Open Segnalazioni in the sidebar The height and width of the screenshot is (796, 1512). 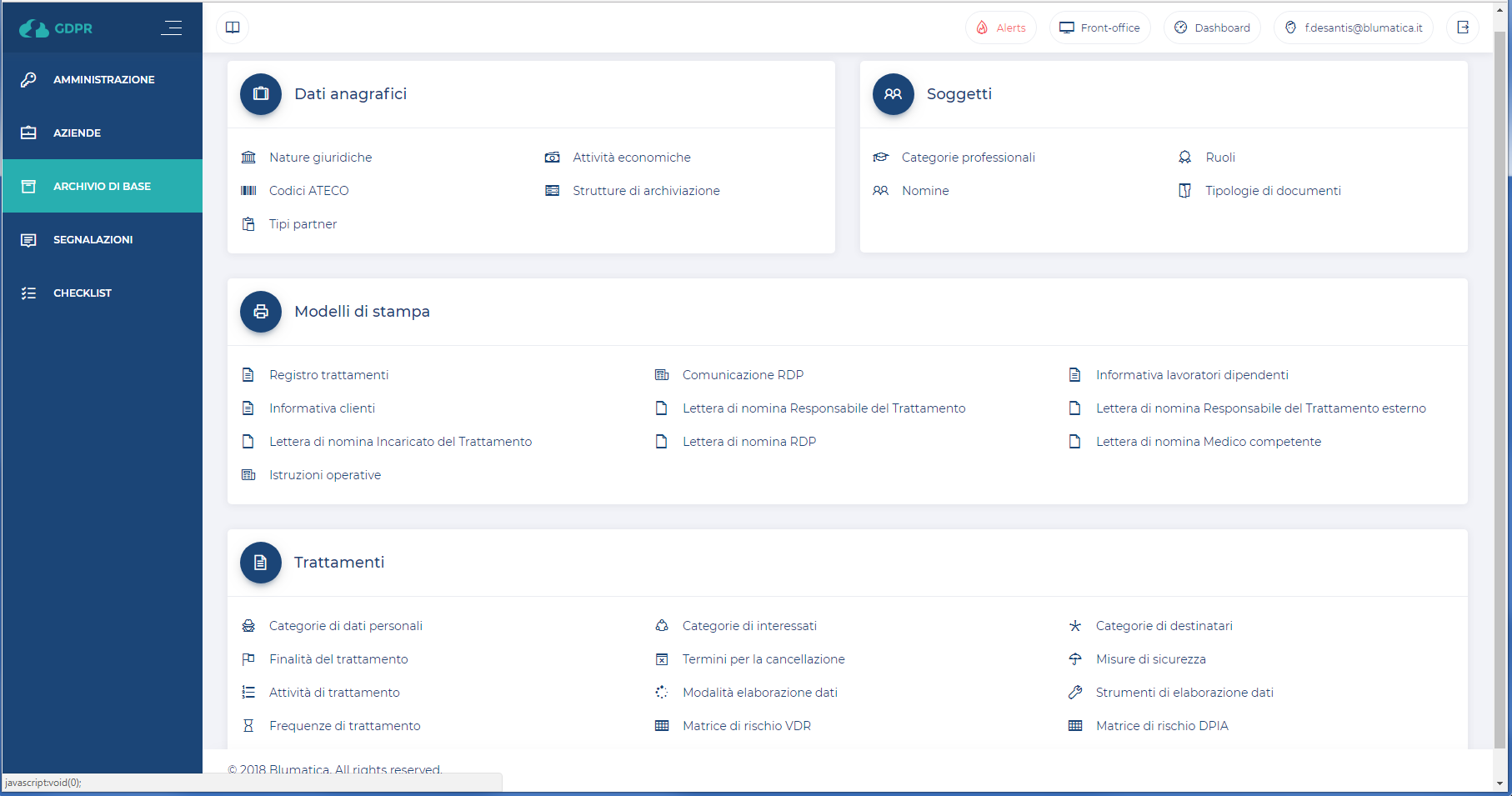pos(93,240)
